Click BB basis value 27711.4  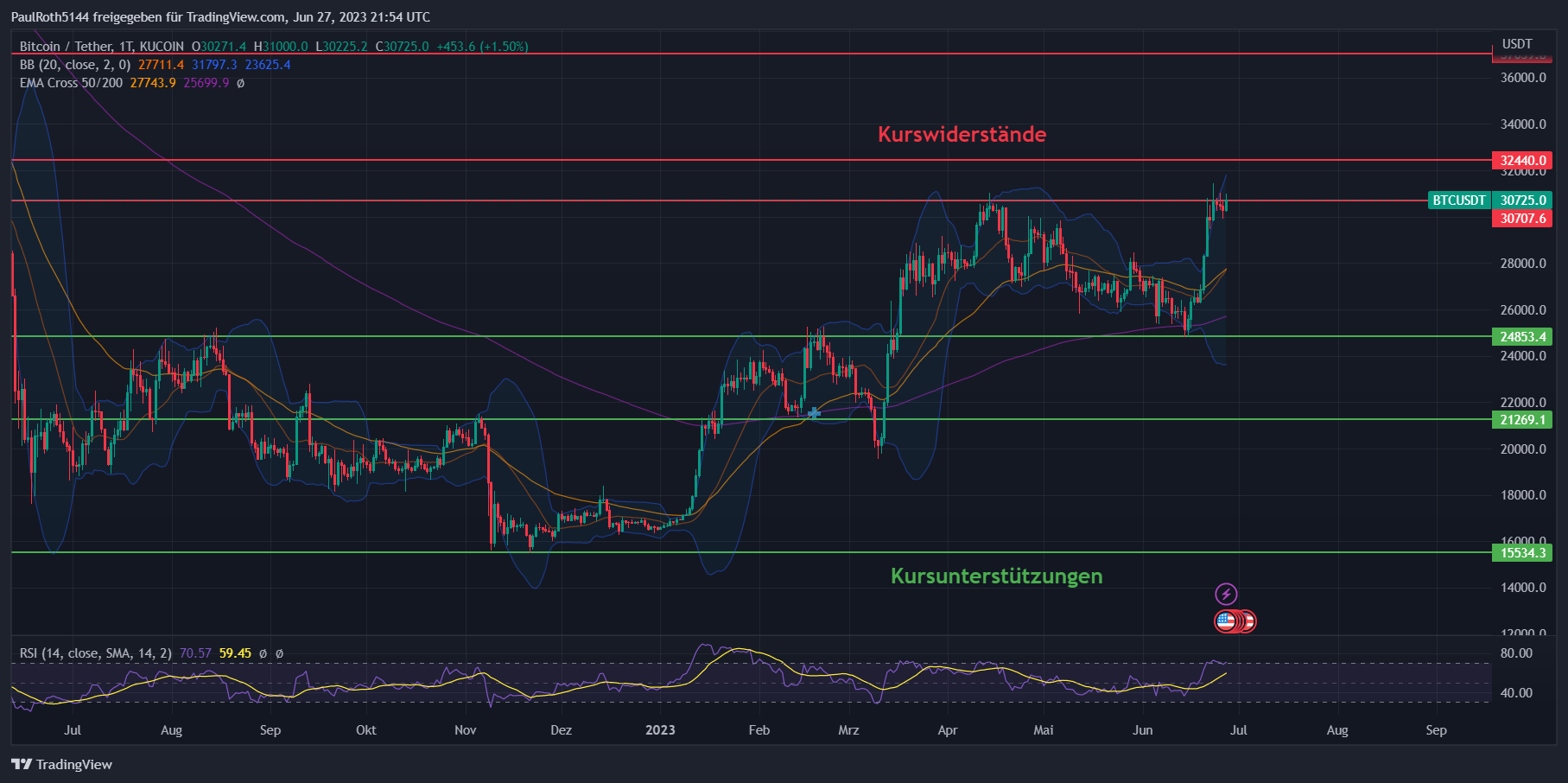click(x=162, y=65)
